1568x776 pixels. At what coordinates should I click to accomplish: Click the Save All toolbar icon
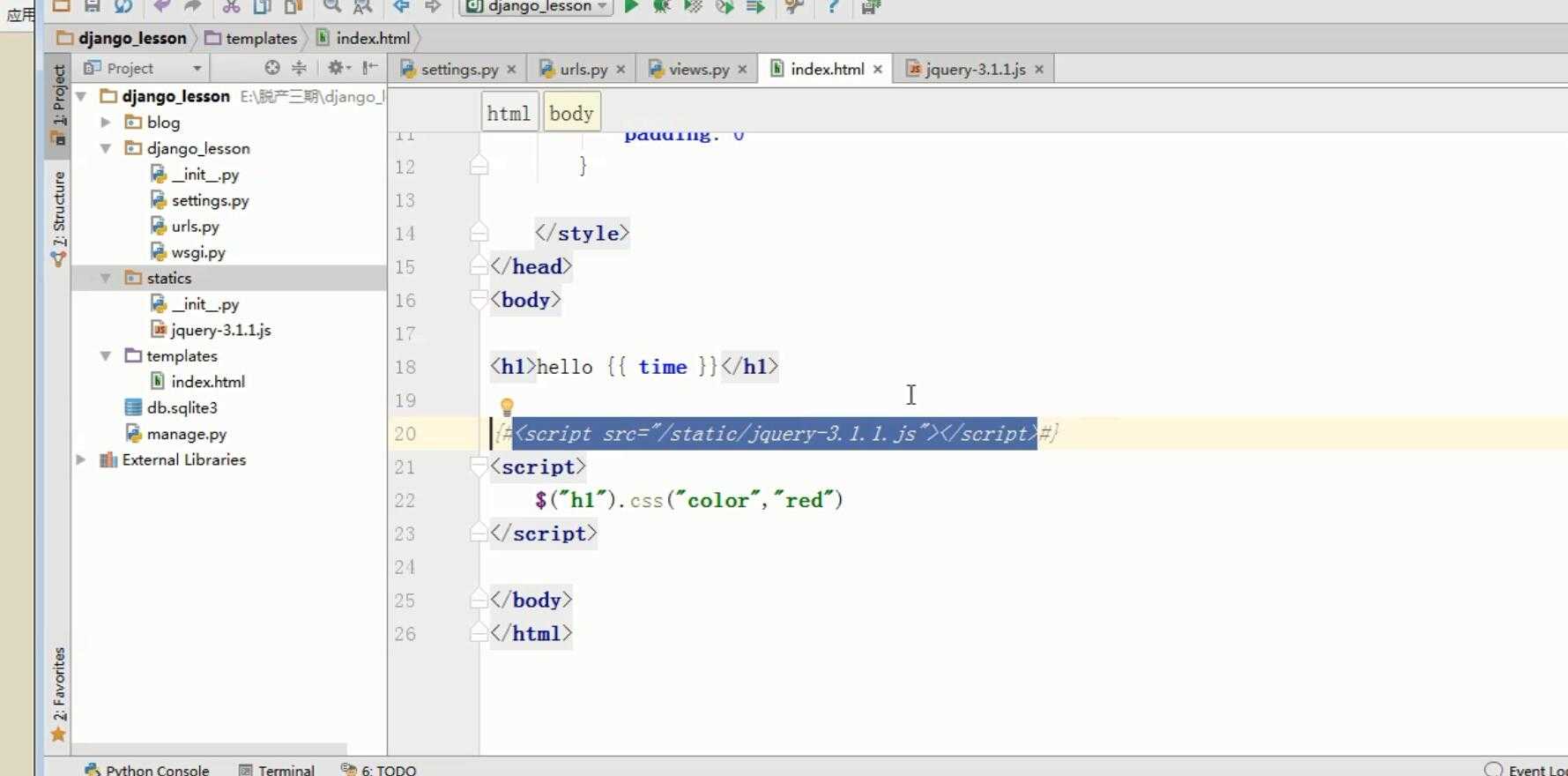[92, 5]
